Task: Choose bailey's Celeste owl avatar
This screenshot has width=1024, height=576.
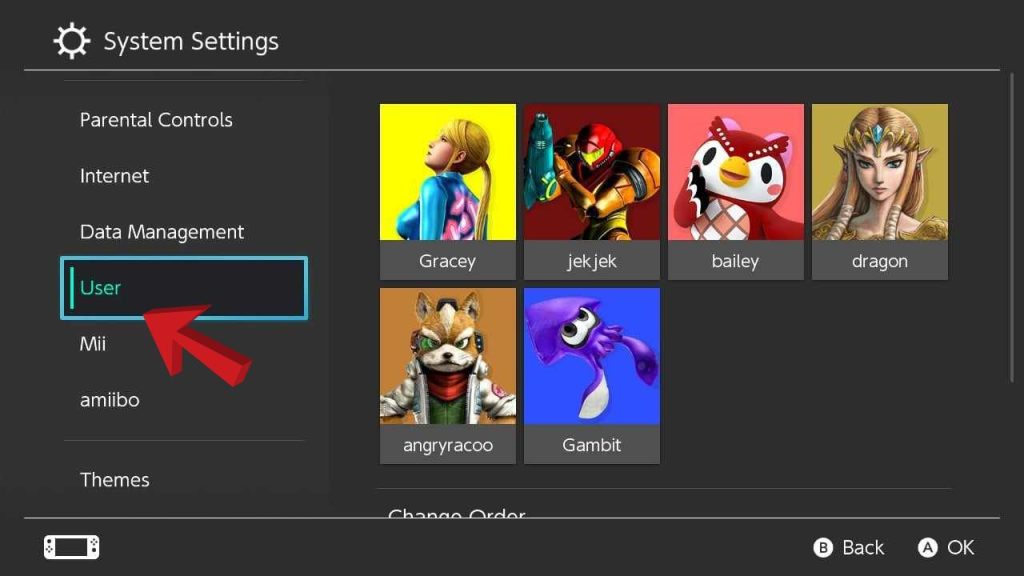Action: tap(735, 172)
